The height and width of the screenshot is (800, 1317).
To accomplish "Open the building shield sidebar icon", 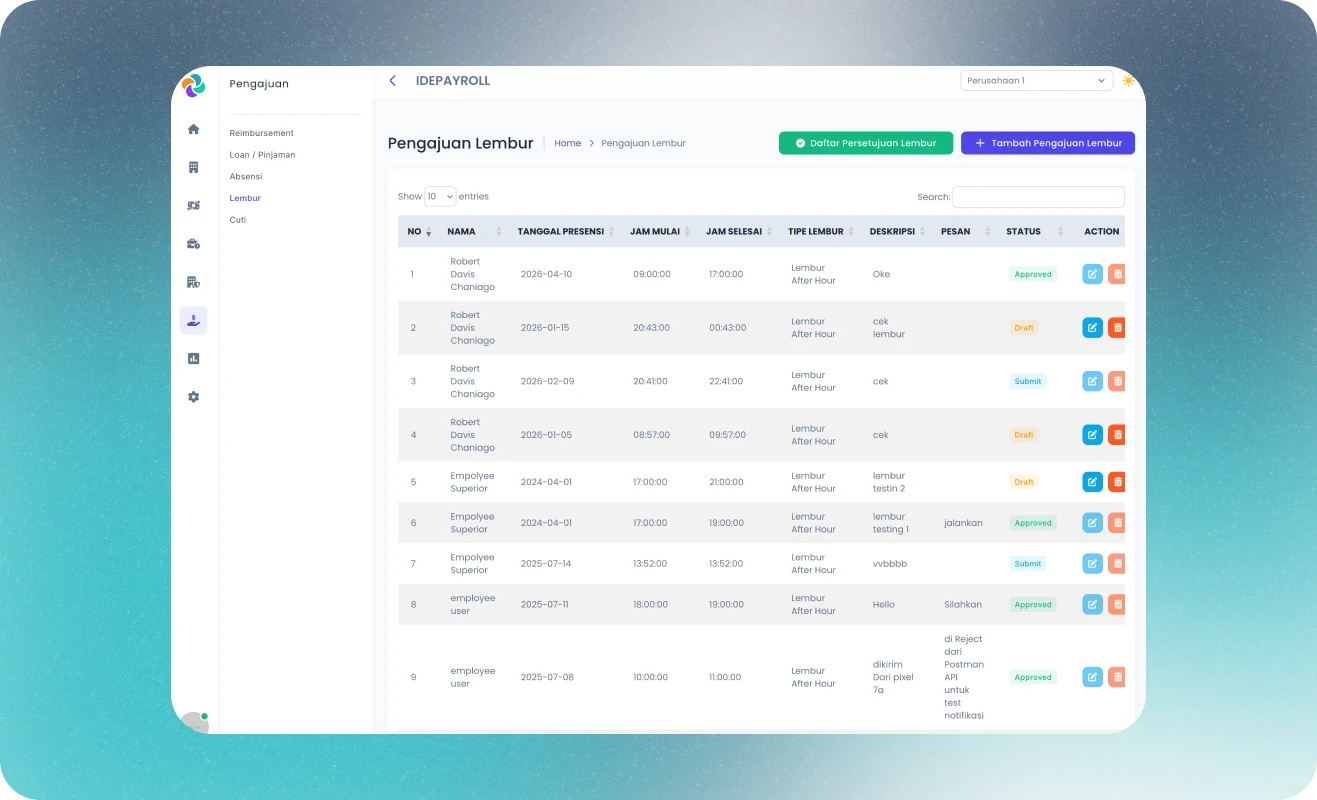I will coord(194,282).
